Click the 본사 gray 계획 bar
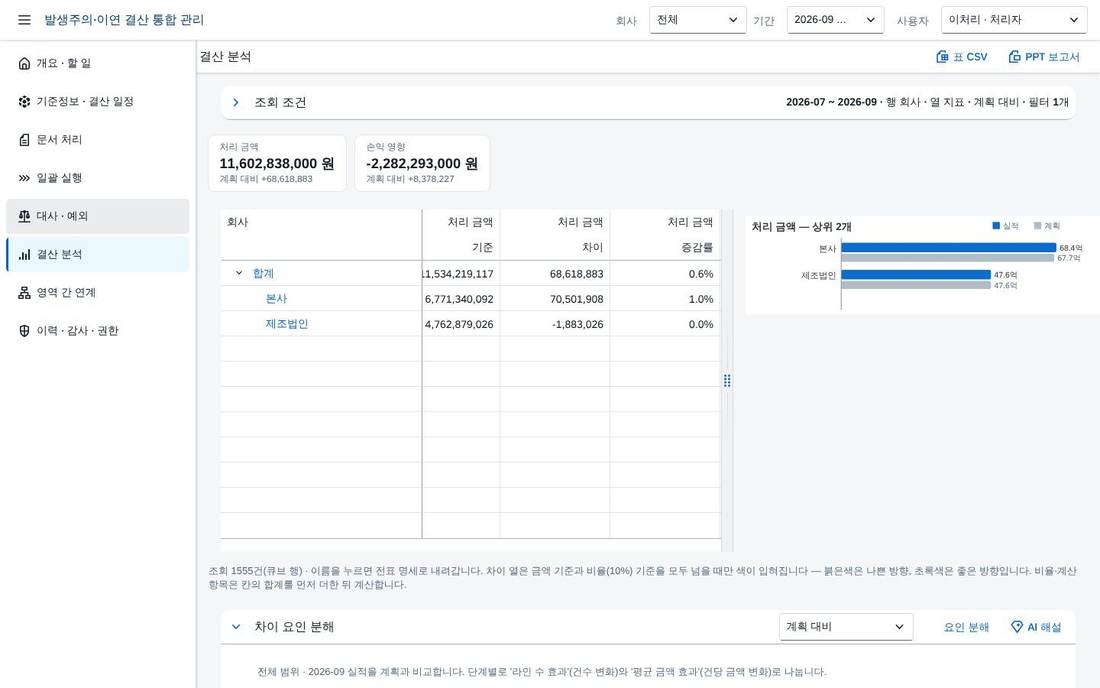The width and height of the screenshot is (1100, 688). click(948, 258)
